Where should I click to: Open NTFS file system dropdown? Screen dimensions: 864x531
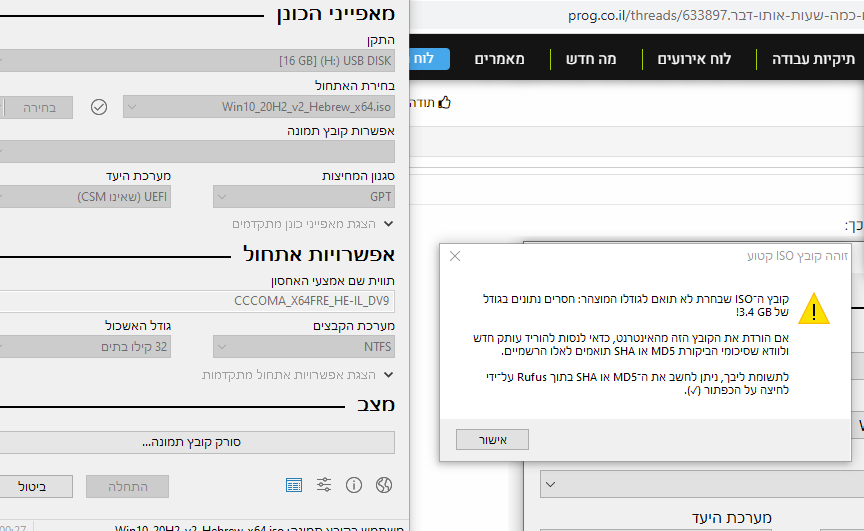coord(304,346)
